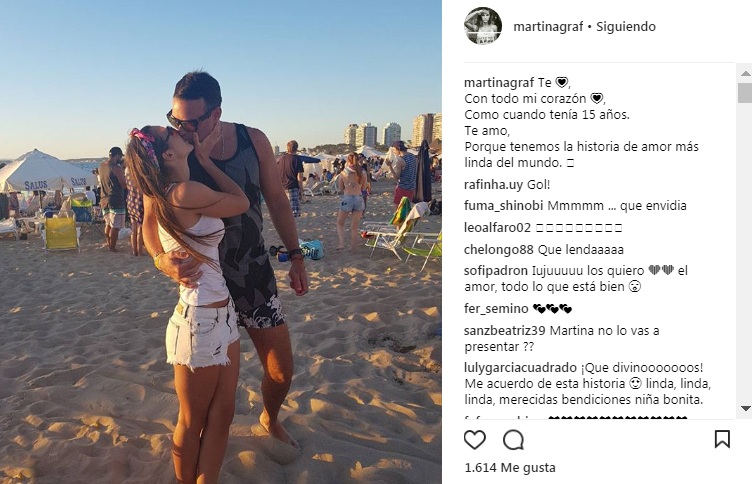Click the beach couple photo

(221, 242)
